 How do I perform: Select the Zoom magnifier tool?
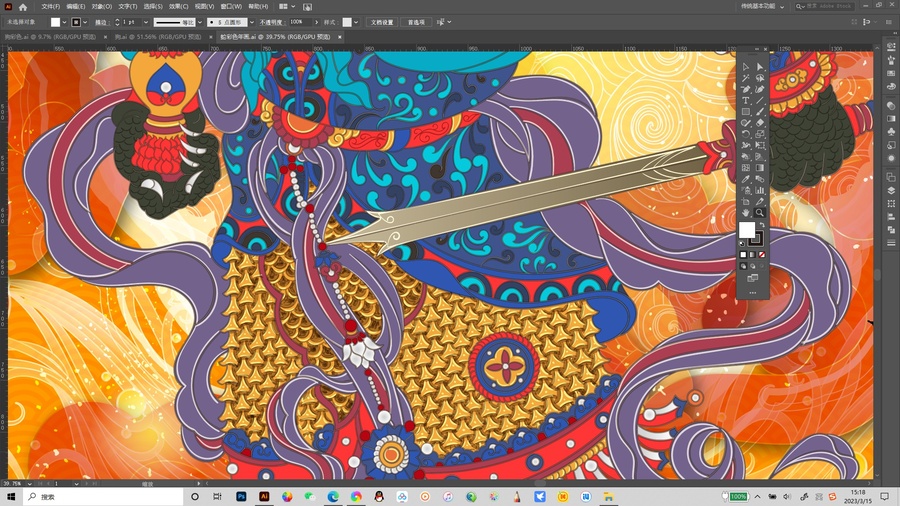[760, 213]
